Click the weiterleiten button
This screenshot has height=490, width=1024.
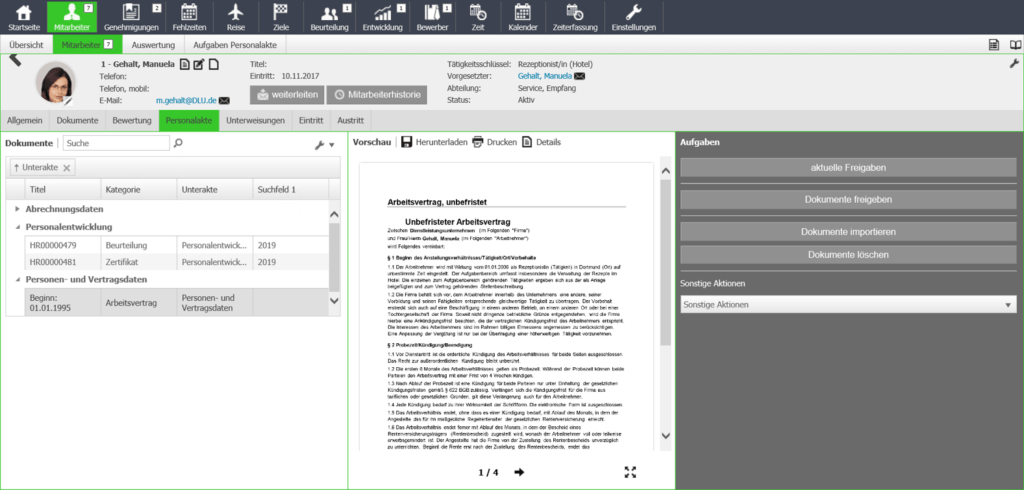click(287, 95)
